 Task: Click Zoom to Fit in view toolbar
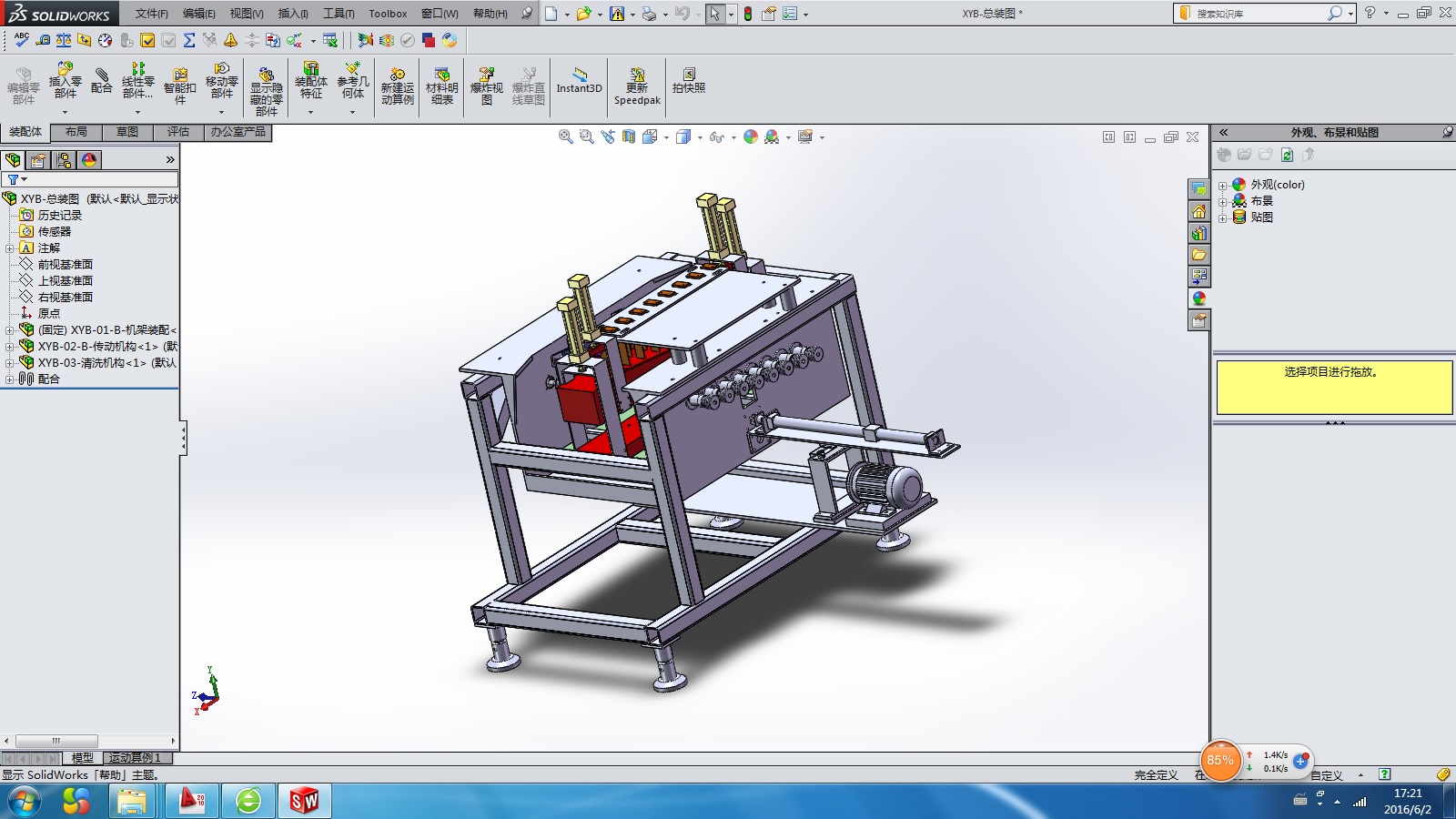point(565,136)
